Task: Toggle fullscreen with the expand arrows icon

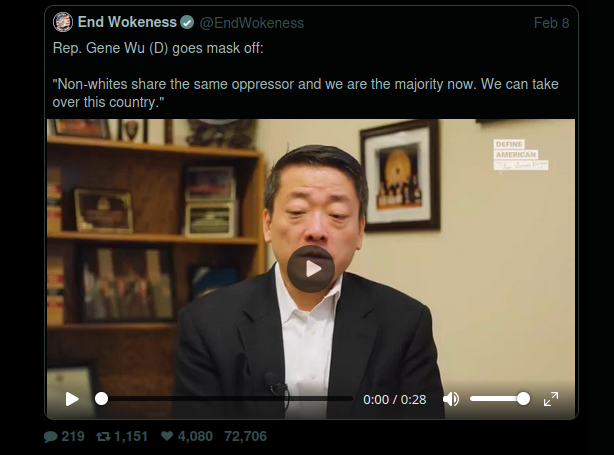Action: 551,399
